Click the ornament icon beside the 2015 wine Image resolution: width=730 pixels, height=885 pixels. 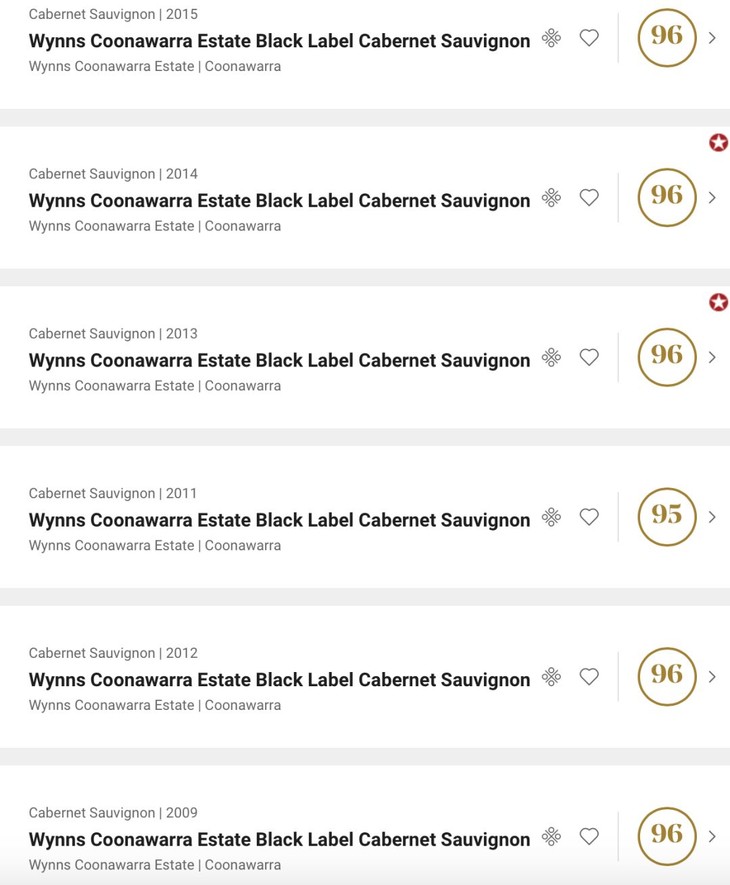[x=551, y=38]
